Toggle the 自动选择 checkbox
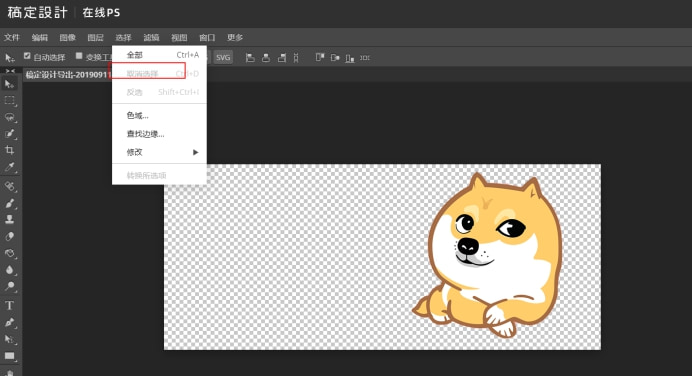This screenshot has width=692, height=377. click(x=27, y=56)
